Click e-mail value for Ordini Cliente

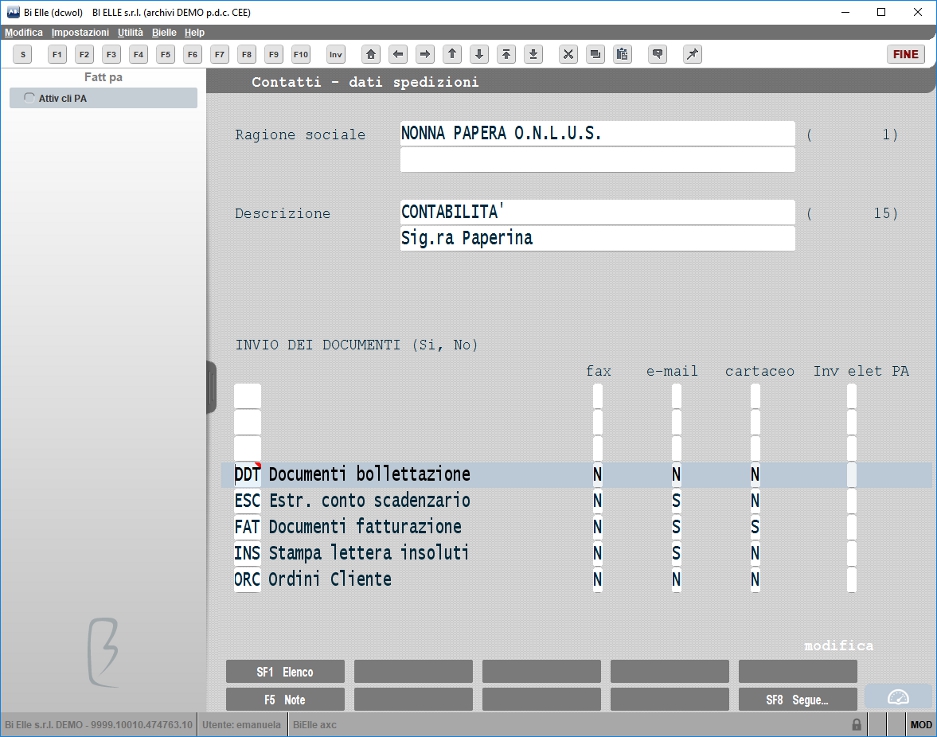tap(676, 580)
